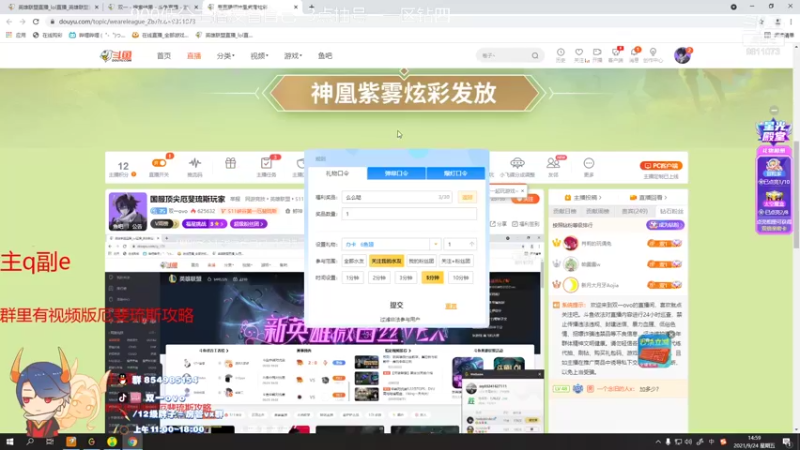The height and width of the screenshot is (450, 800).
Task: Open the 关注 follow heart icon
Action: (579, 55)
